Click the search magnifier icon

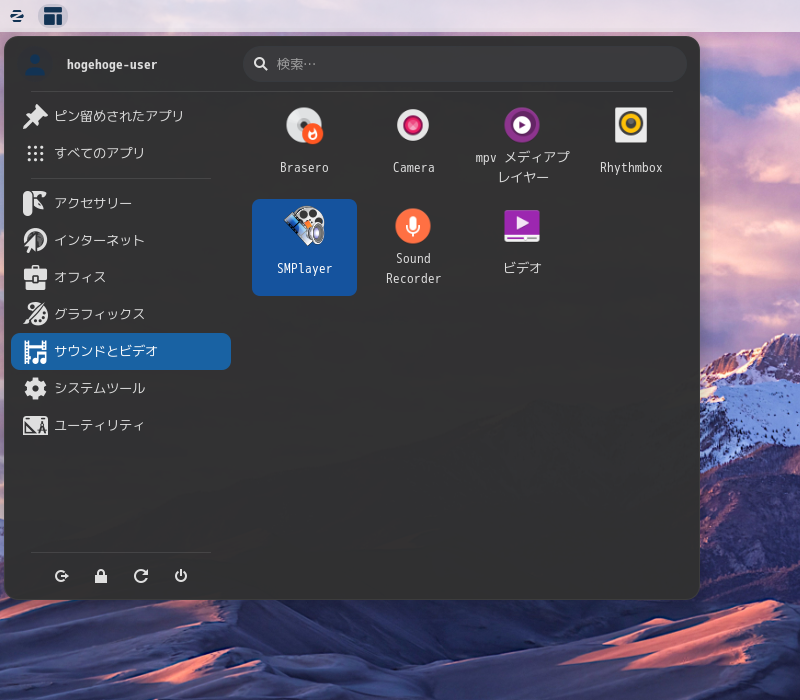261,64
